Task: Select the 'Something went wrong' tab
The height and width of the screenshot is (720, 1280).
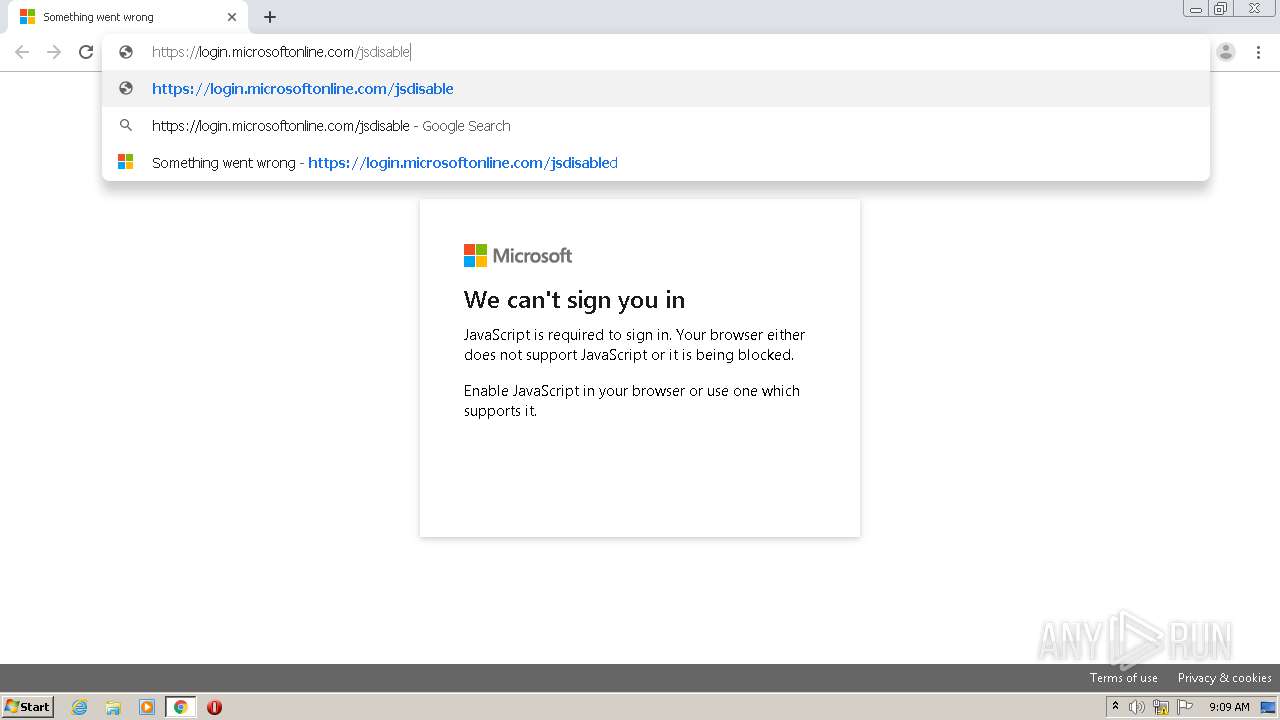Action: tap(128, 17)
